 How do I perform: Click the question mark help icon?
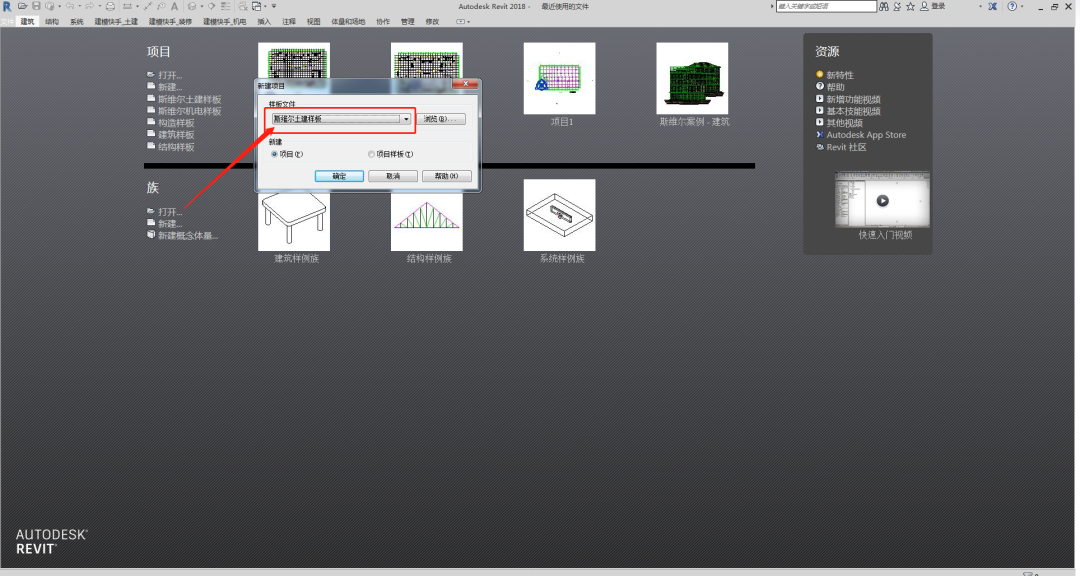pos(1012,6)
